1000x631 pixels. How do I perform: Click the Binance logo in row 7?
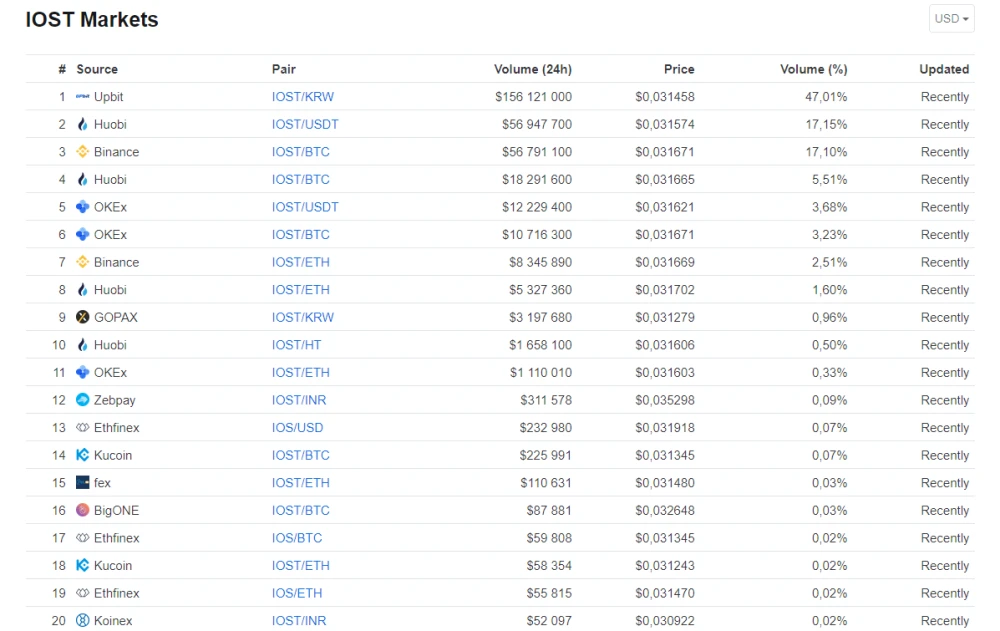point(82,262)
